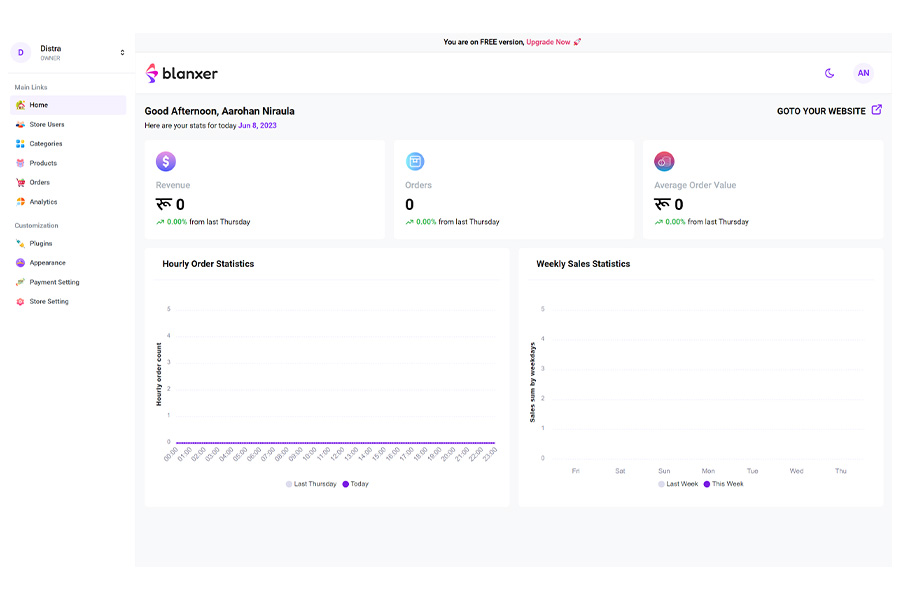Click the Appearance palette icon

22,262
